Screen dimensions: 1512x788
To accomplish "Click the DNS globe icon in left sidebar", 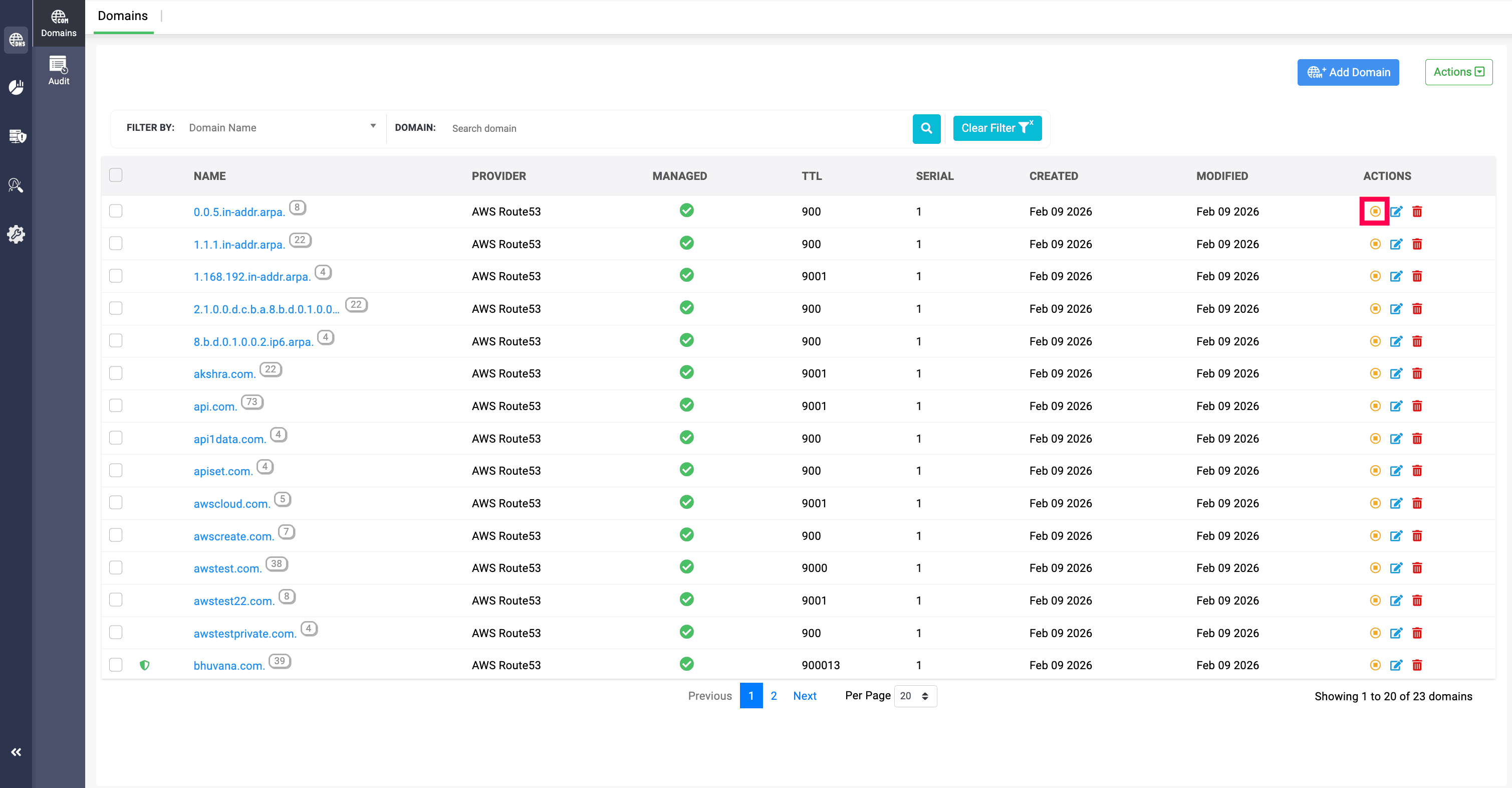I will [x=16, y=40].
